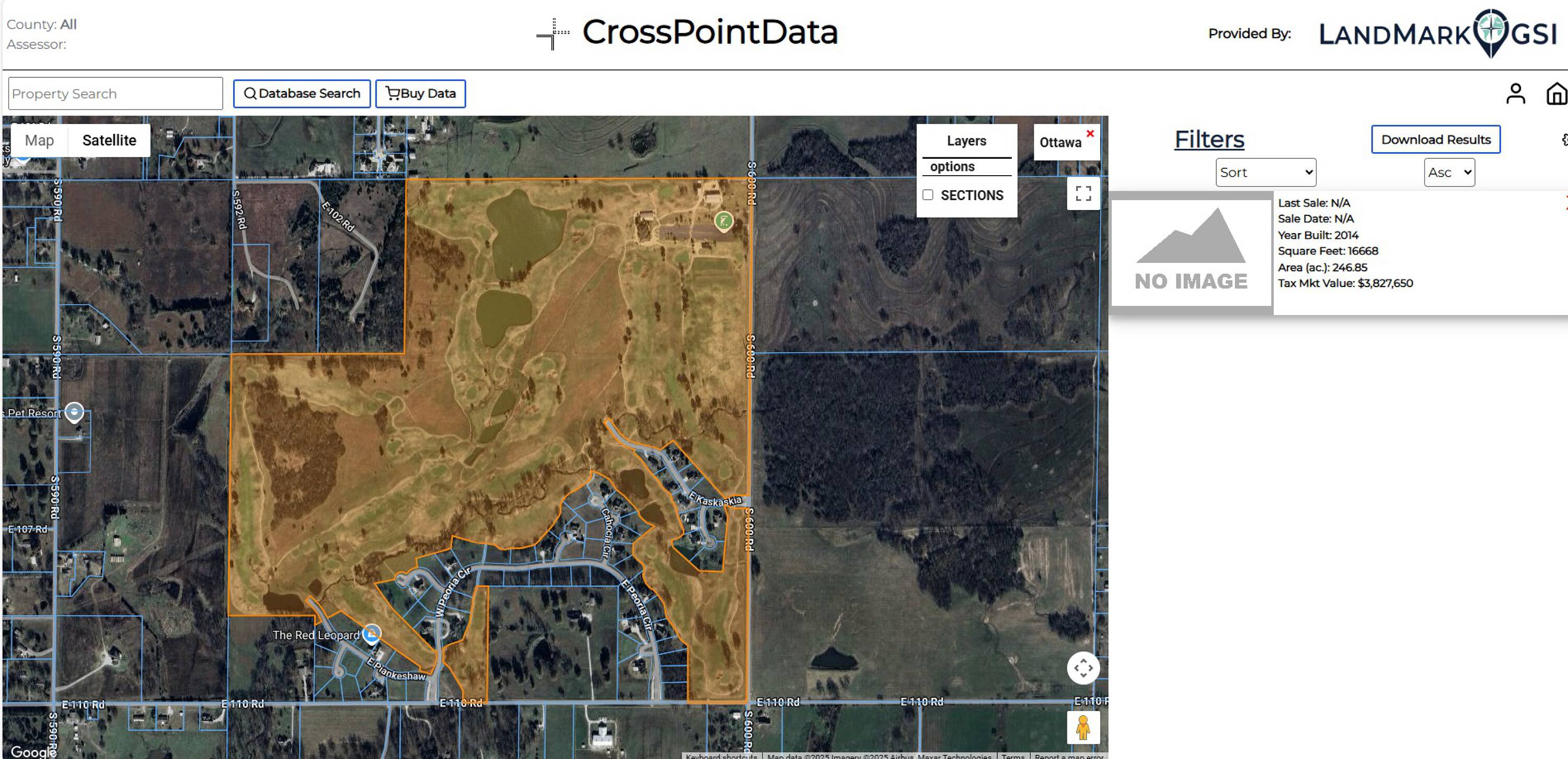Click into the Property Search field
The height and width of the screenshot is (759, 1568).
pyautogui.click(x=116, y=93)
